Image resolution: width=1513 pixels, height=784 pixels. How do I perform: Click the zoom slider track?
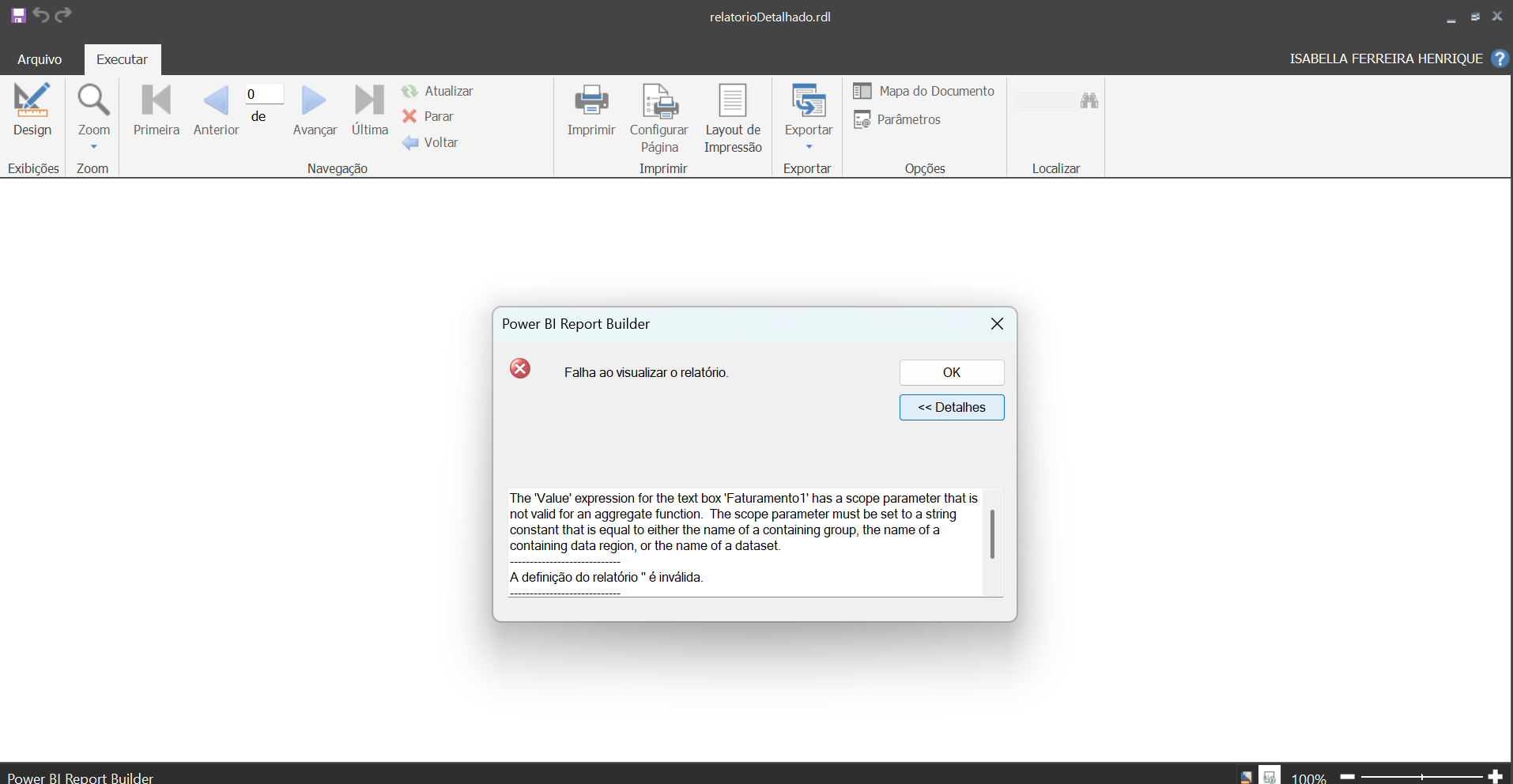point(1421,777)
